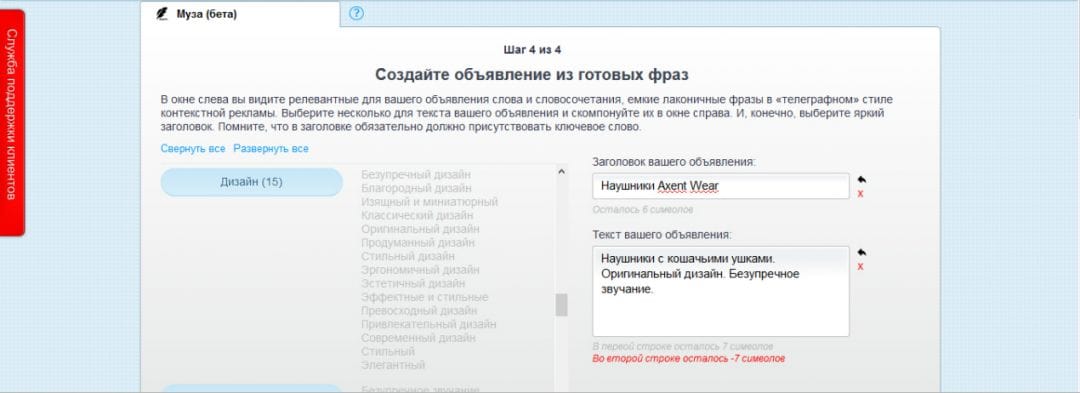
Task: Focus the Заголовок вашего объявления field
Action: pyautogui.click(x=720, y=186)
